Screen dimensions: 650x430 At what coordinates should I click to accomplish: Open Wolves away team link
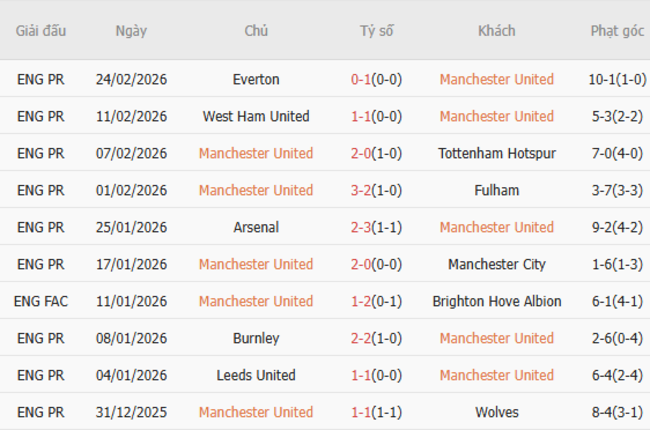[496, 412]
